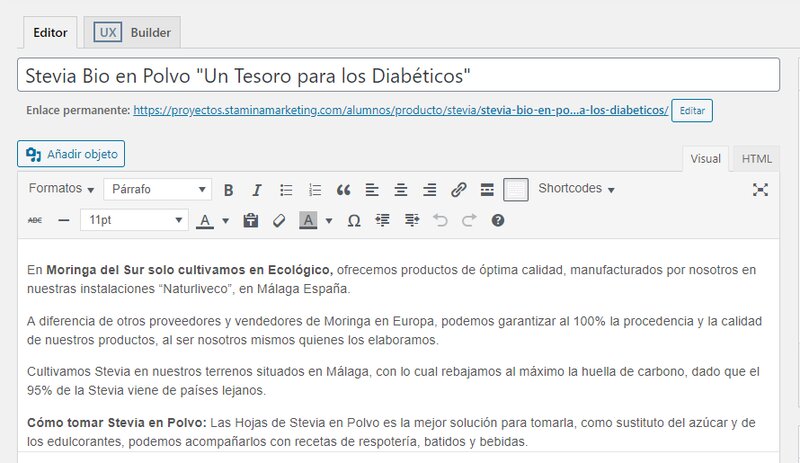Enable distraction-free fullscreen mode

760,190
